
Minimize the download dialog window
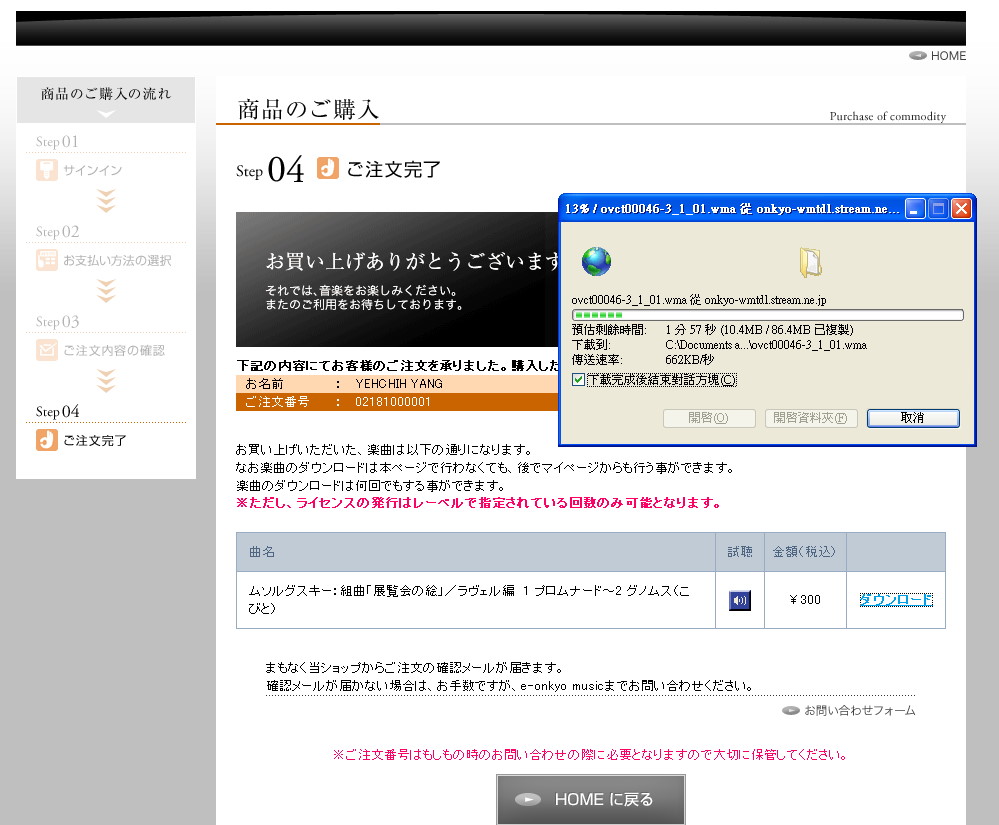tap(915, 208)
